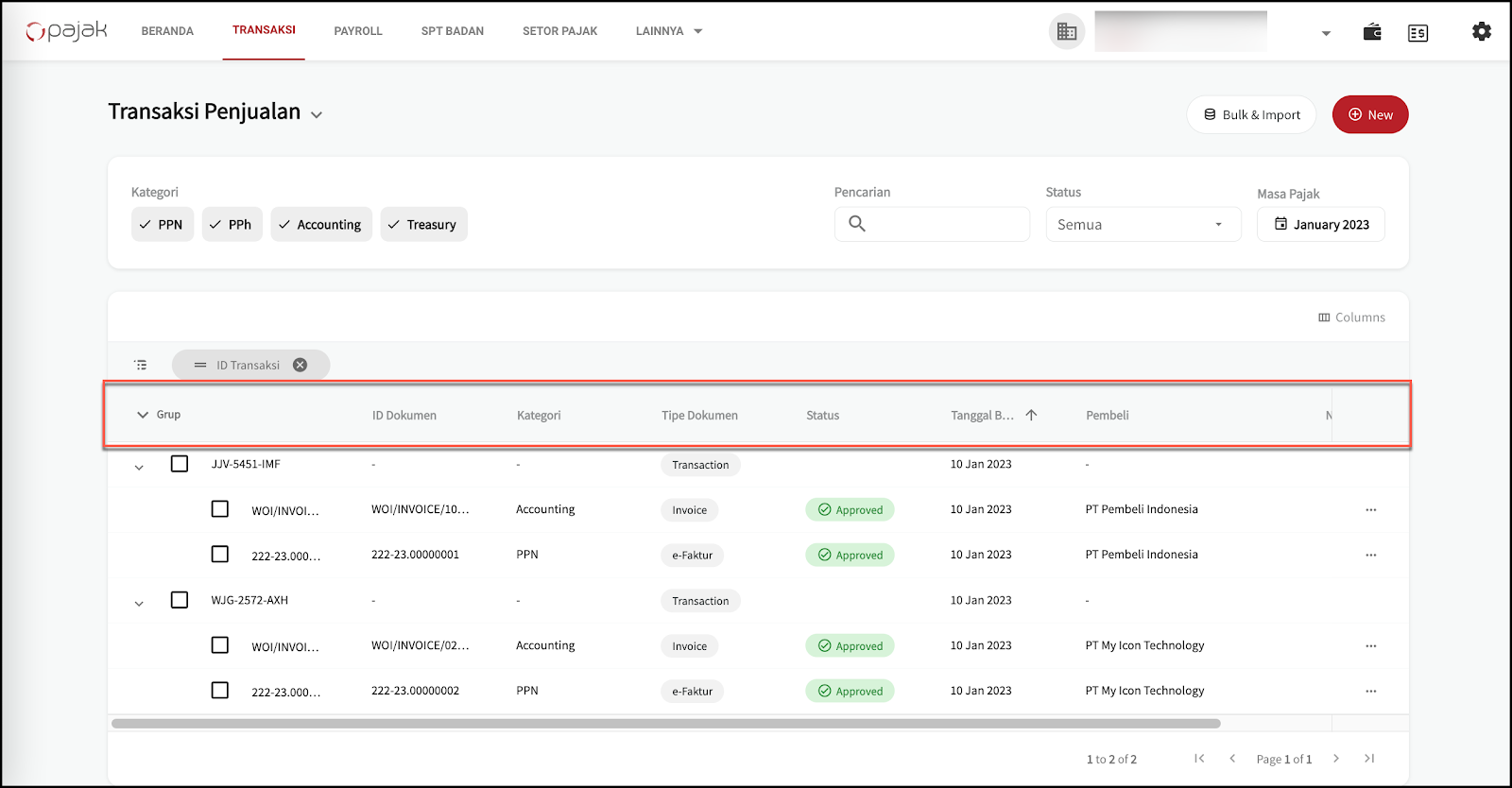This screenshot has height=788, width=1512.
Task: Open more options for WOI/INVOICE/10 row
Action: click(1370, 510)
